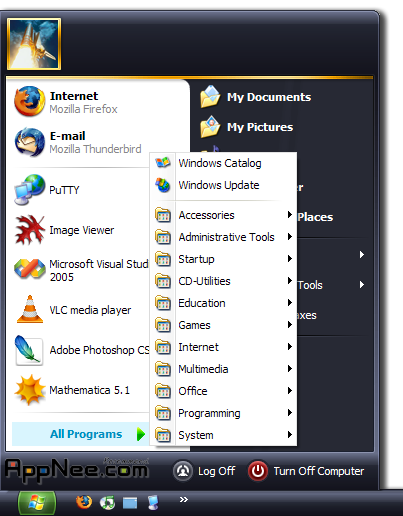Show hidden quick launch items with the chevron
403x516 pixels.
[x=183, y=500]
